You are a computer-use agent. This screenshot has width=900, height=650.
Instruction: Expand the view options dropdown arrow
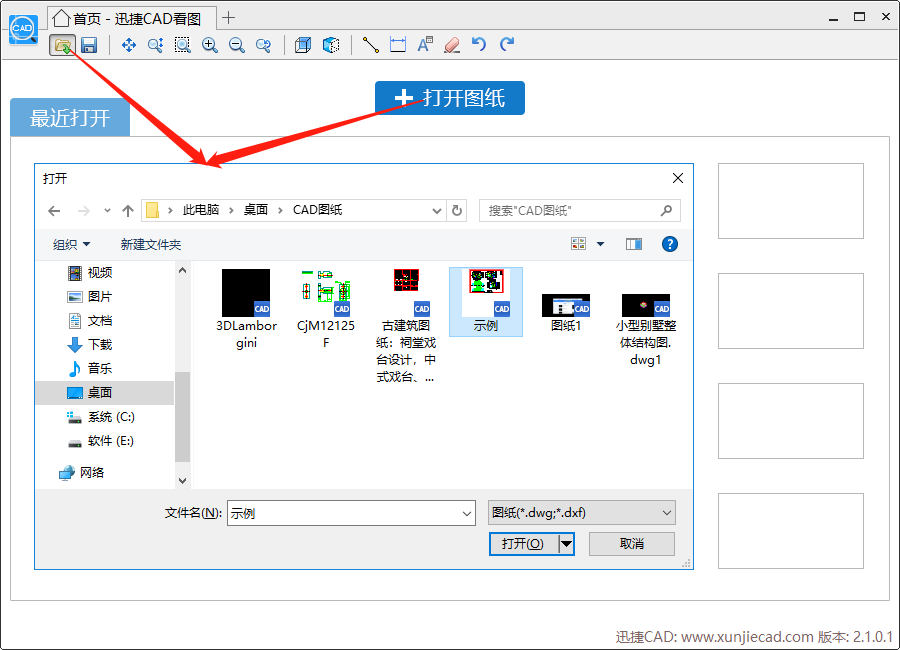600,244
